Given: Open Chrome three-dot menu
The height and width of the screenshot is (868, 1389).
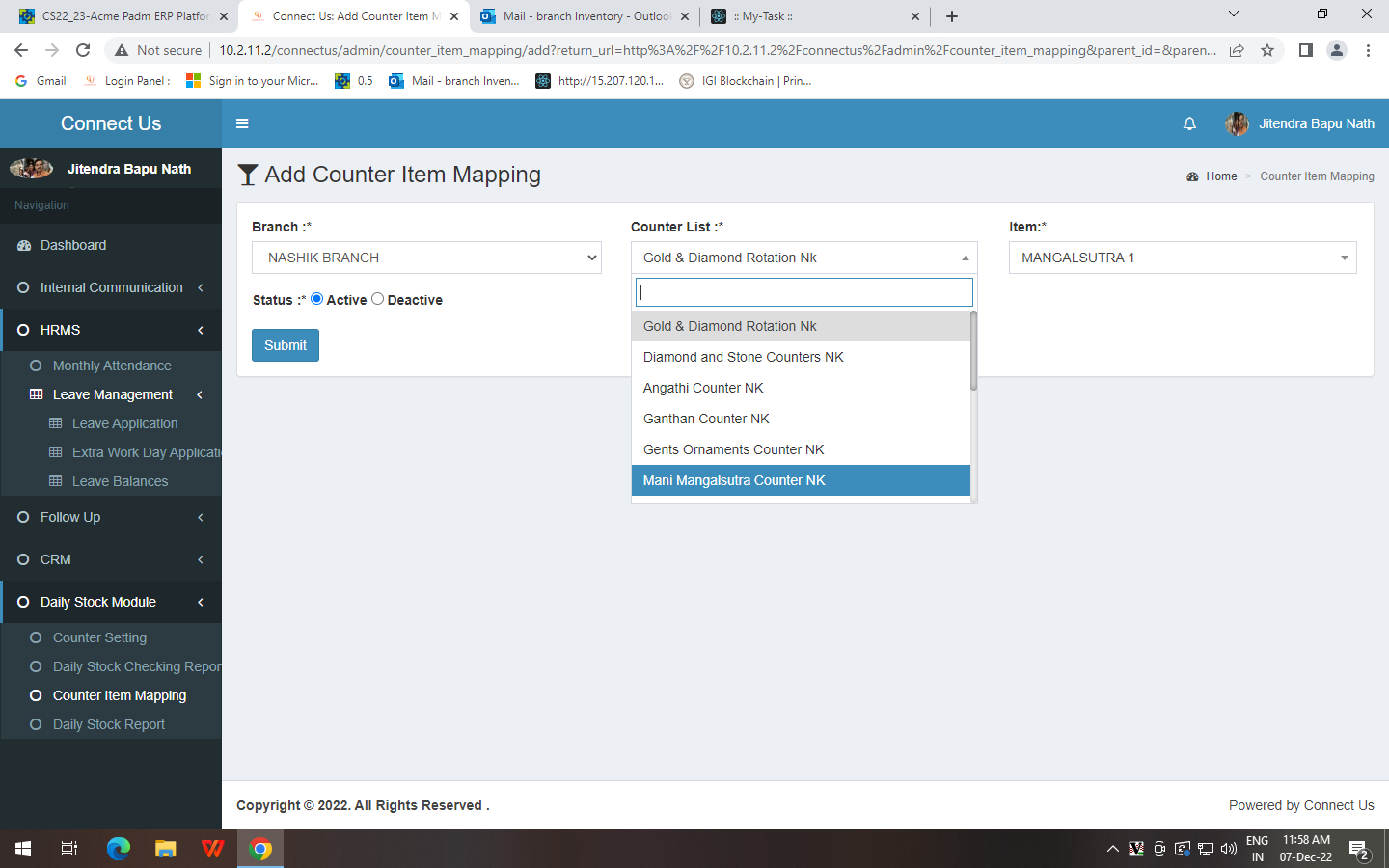Looking at the screenshot, I should click(x=1368, y=50).
